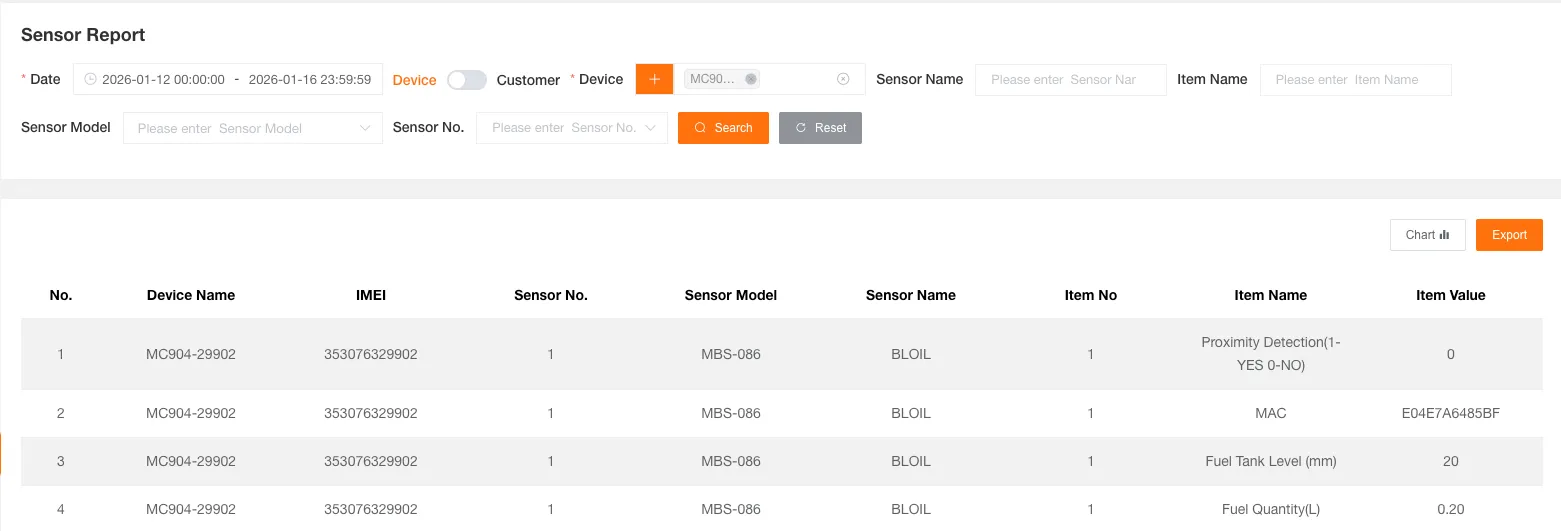Click the orange plus add device button

[x=654, y=79]
